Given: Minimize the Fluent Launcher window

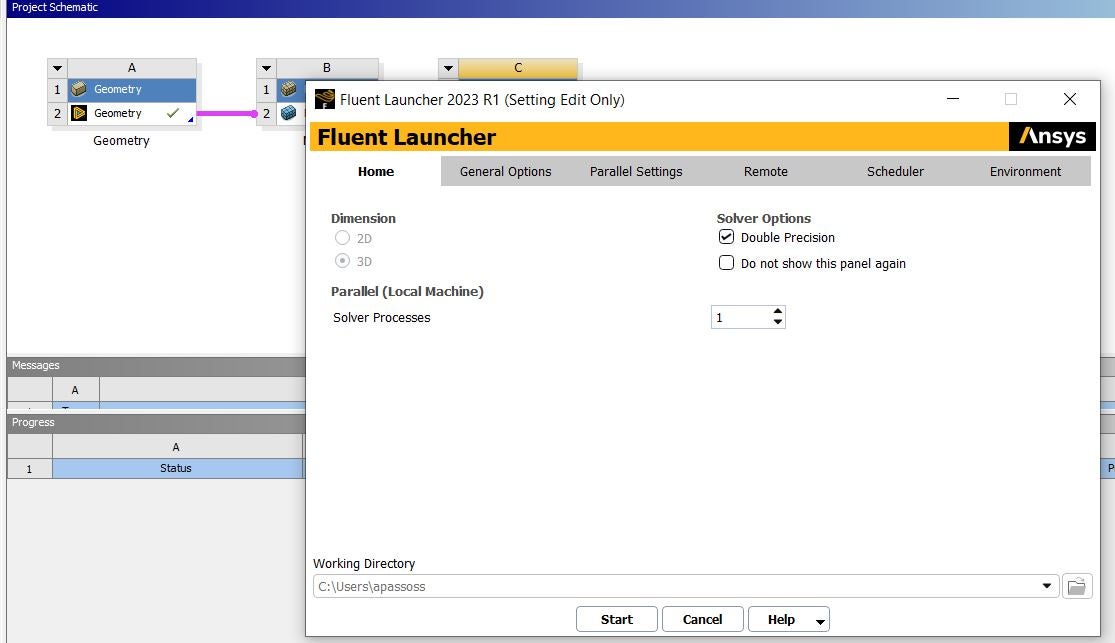Looking at the screenshot, I should [x=953, y=99].
